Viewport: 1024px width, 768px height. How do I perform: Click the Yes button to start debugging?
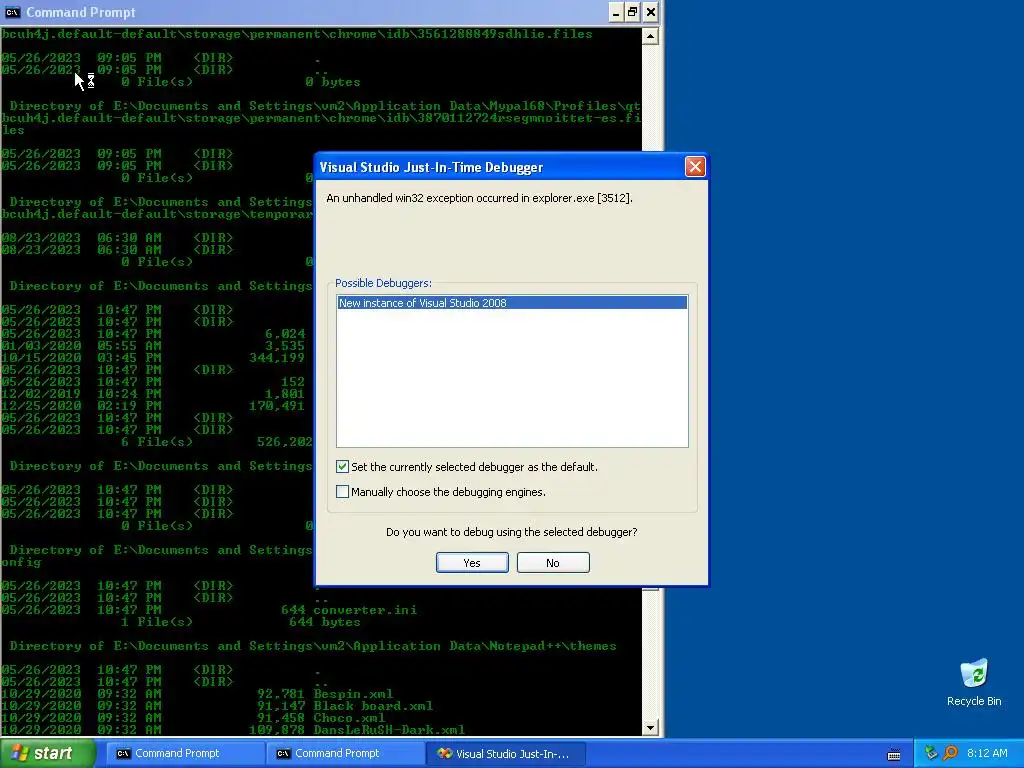tap(472, 563)
